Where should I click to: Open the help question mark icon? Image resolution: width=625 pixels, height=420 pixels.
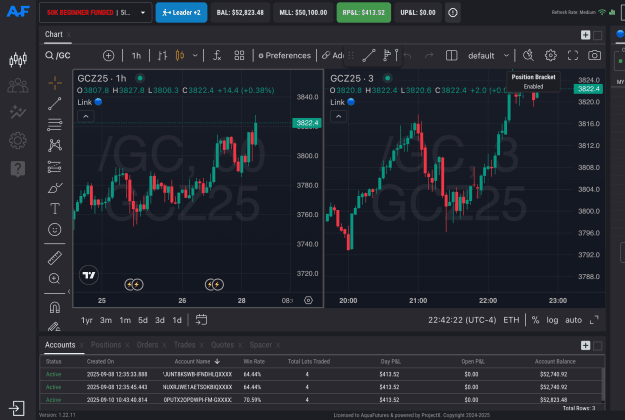click(x=18, y=169)
